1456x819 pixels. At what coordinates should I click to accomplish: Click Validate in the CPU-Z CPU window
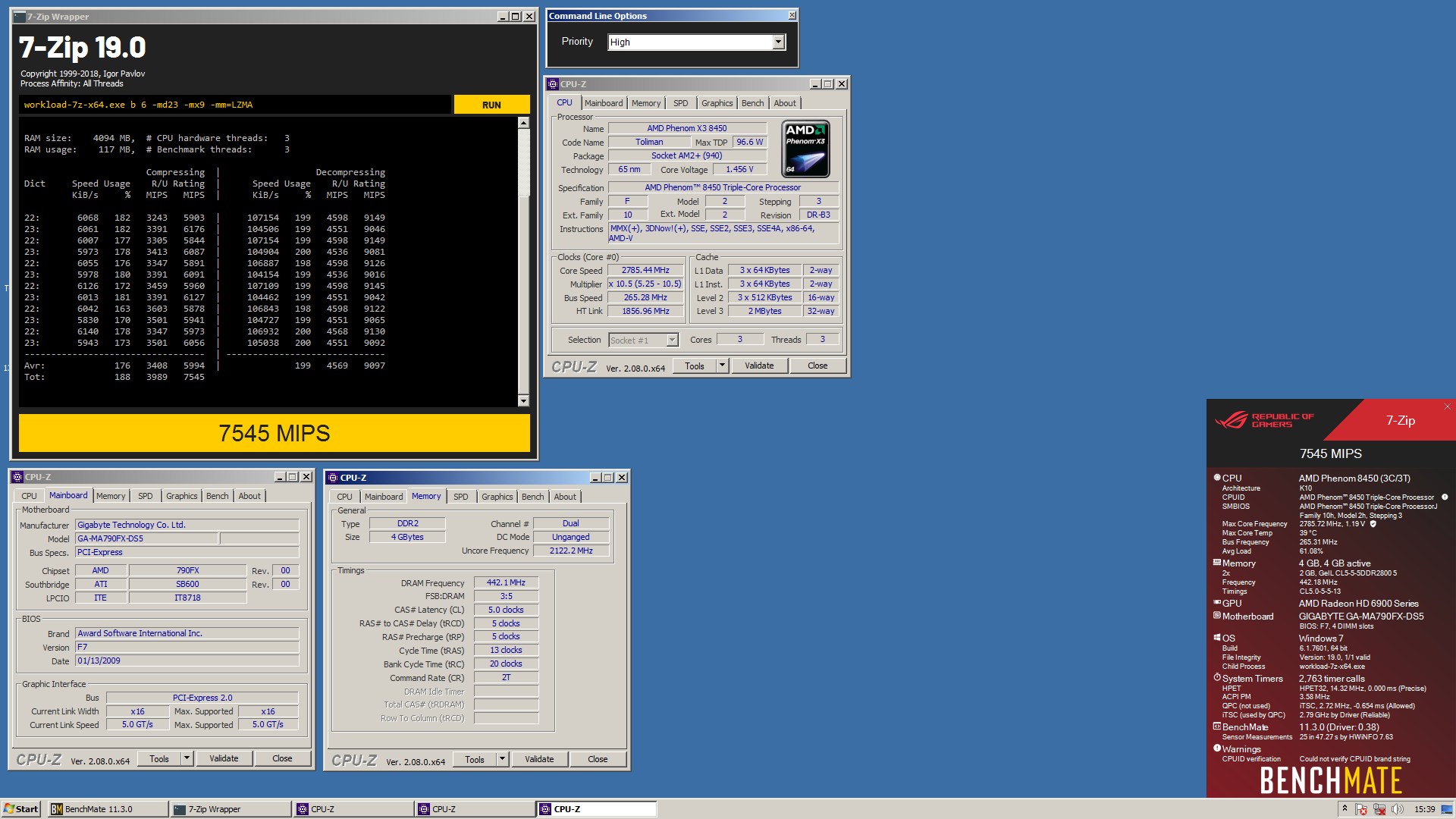[759, 366]
